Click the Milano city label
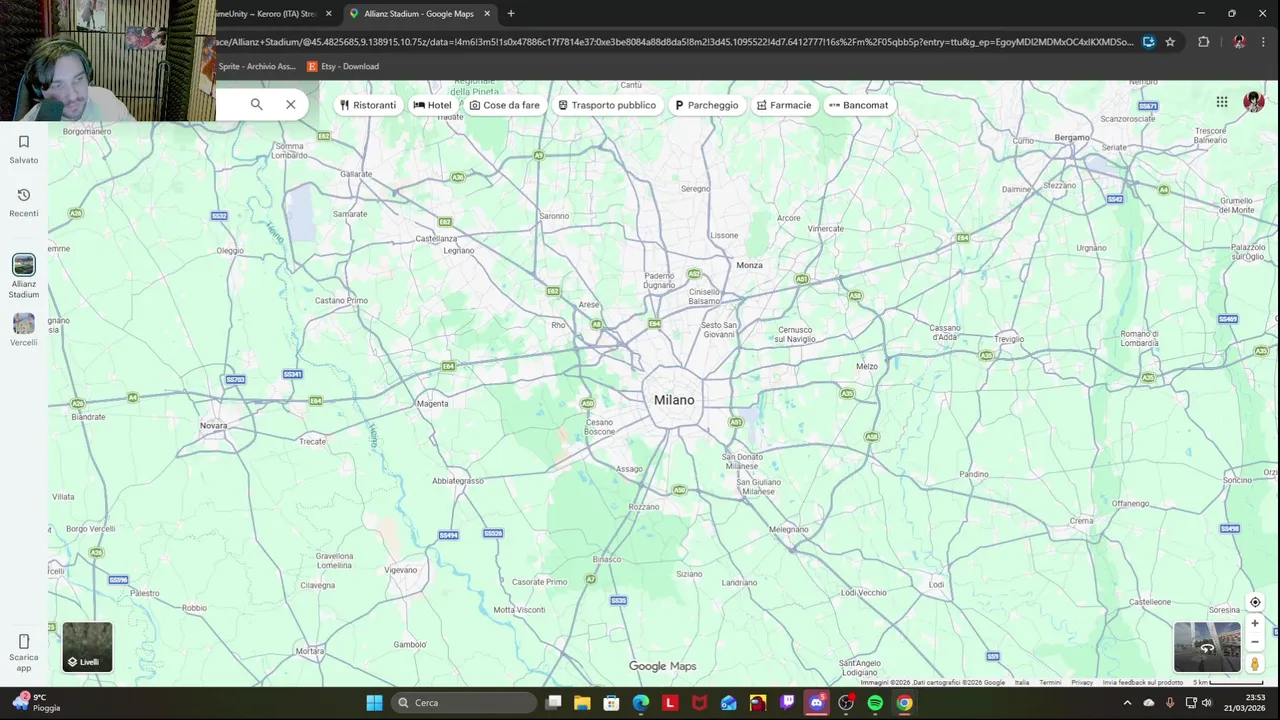 [674, 400]
